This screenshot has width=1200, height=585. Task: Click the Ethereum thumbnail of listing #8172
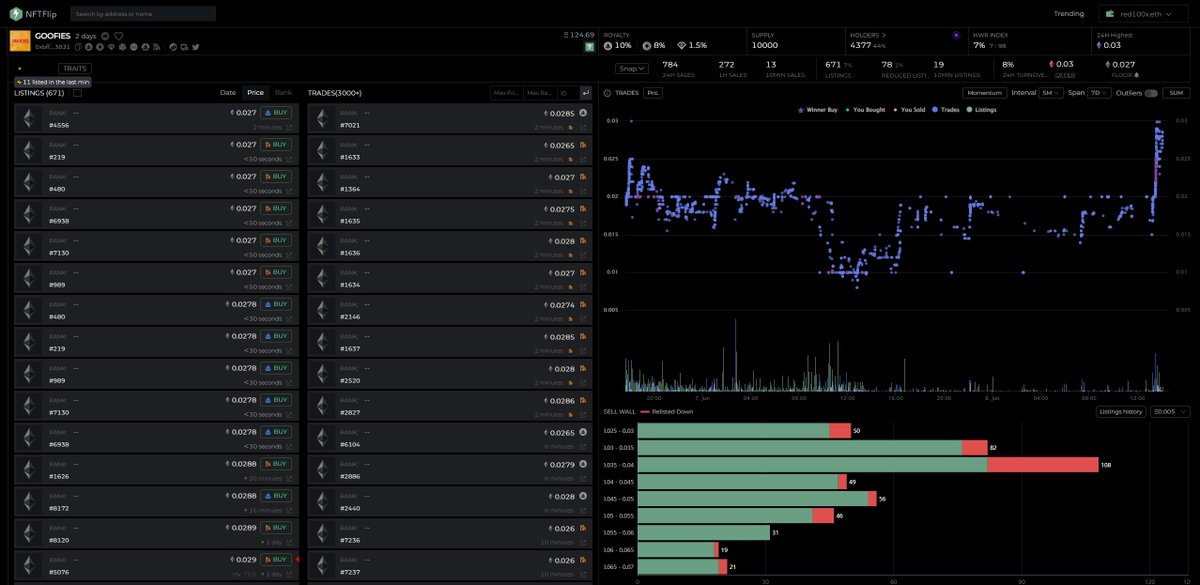pos(28,501)
